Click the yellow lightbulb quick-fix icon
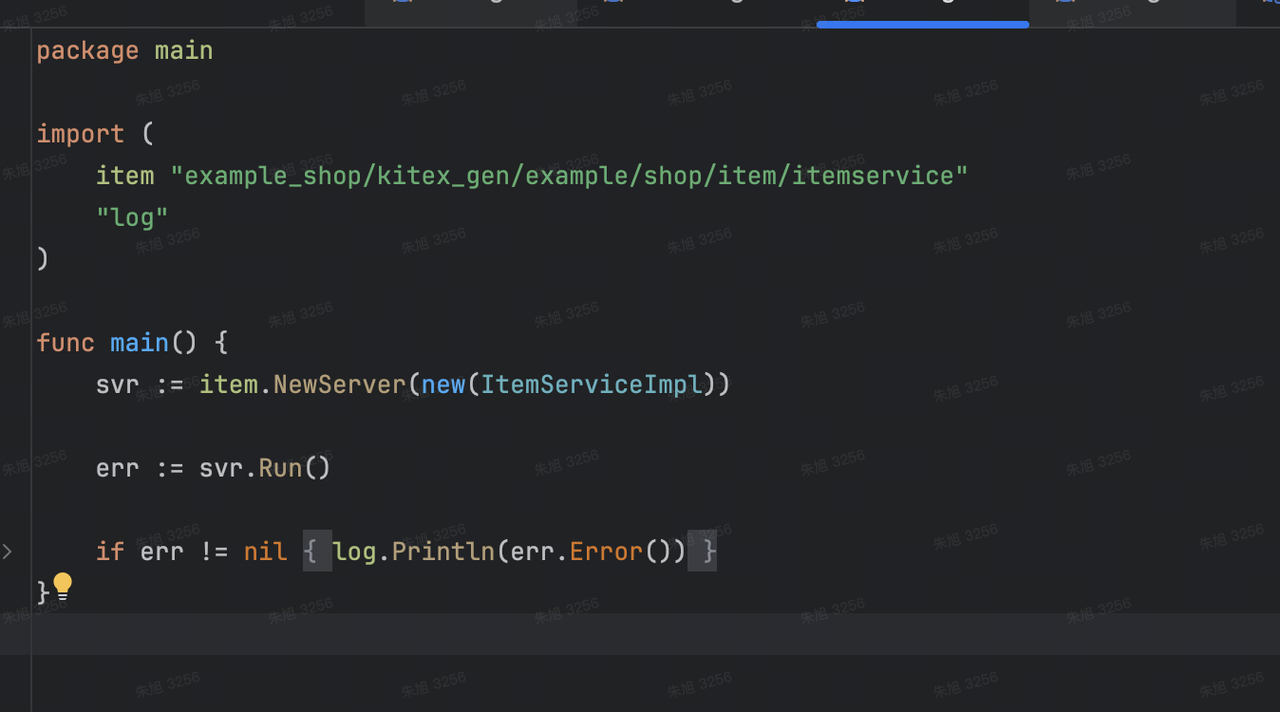 63,587
